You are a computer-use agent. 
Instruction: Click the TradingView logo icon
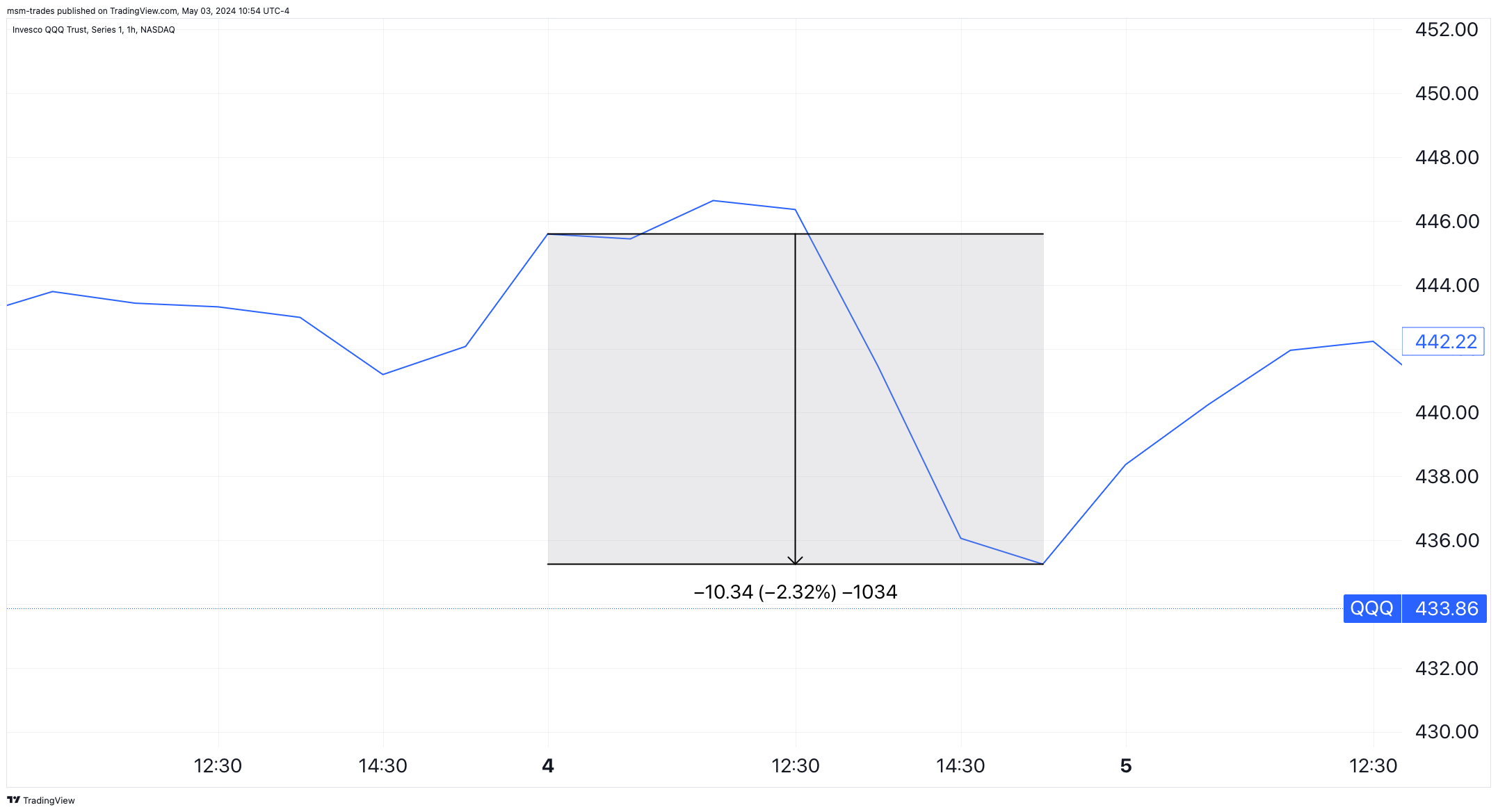point(13,800)
